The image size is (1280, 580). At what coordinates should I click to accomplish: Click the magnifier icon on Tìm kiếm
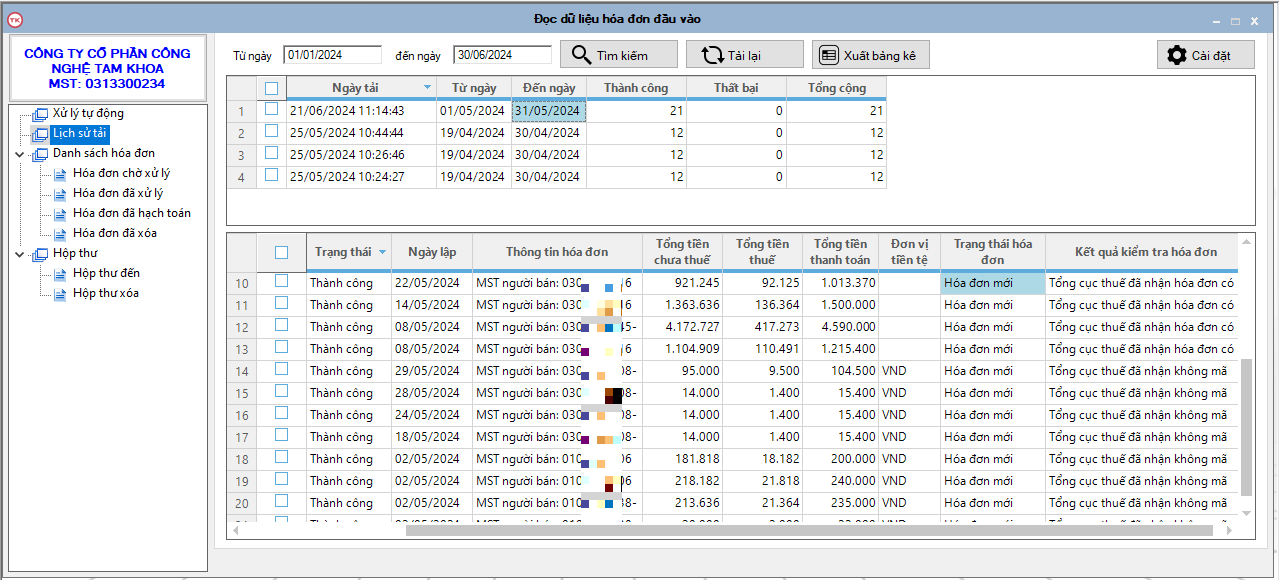[x=581, y=55]
